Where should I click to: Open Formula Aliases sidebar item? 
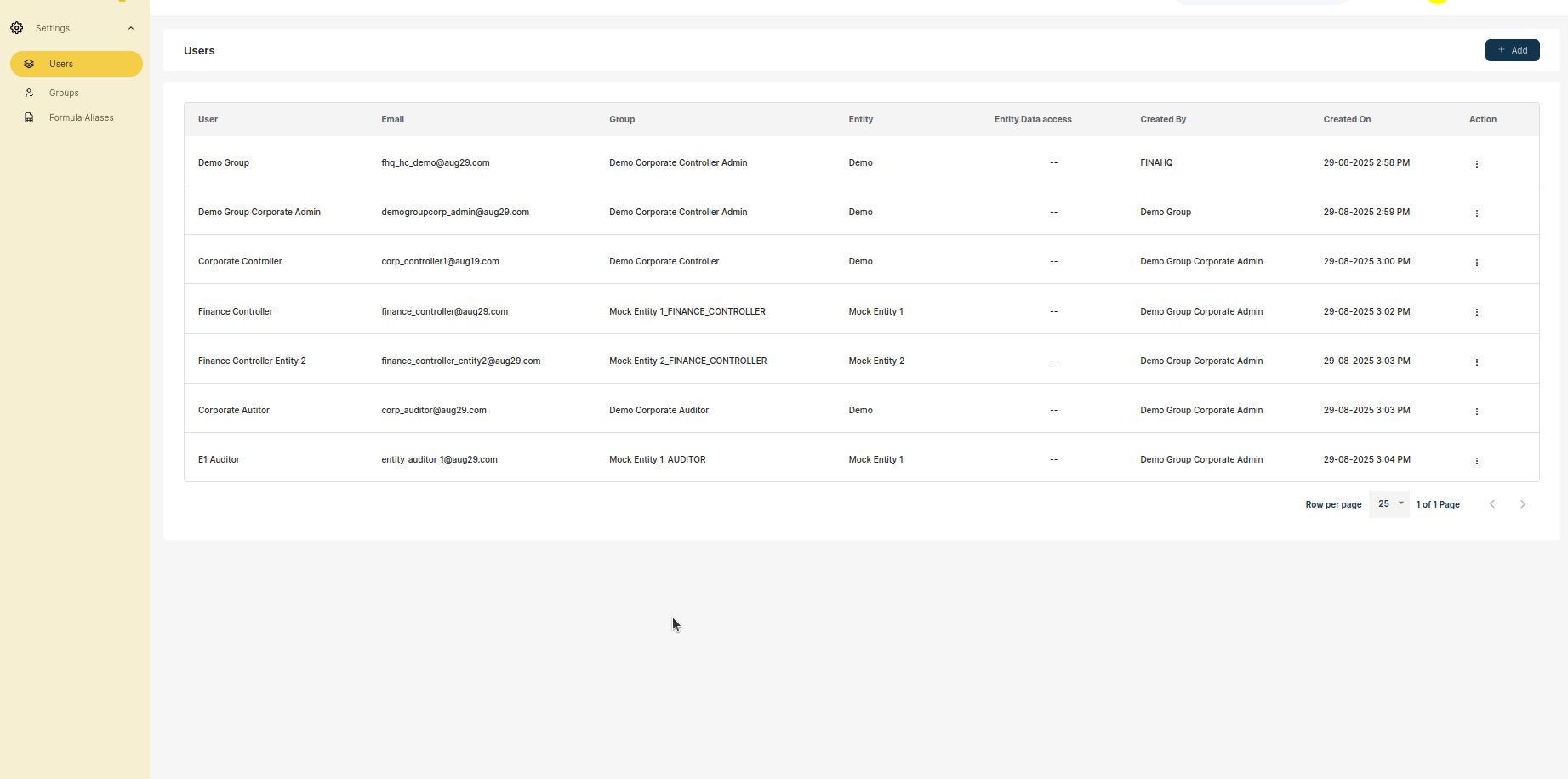click(81, 117)
